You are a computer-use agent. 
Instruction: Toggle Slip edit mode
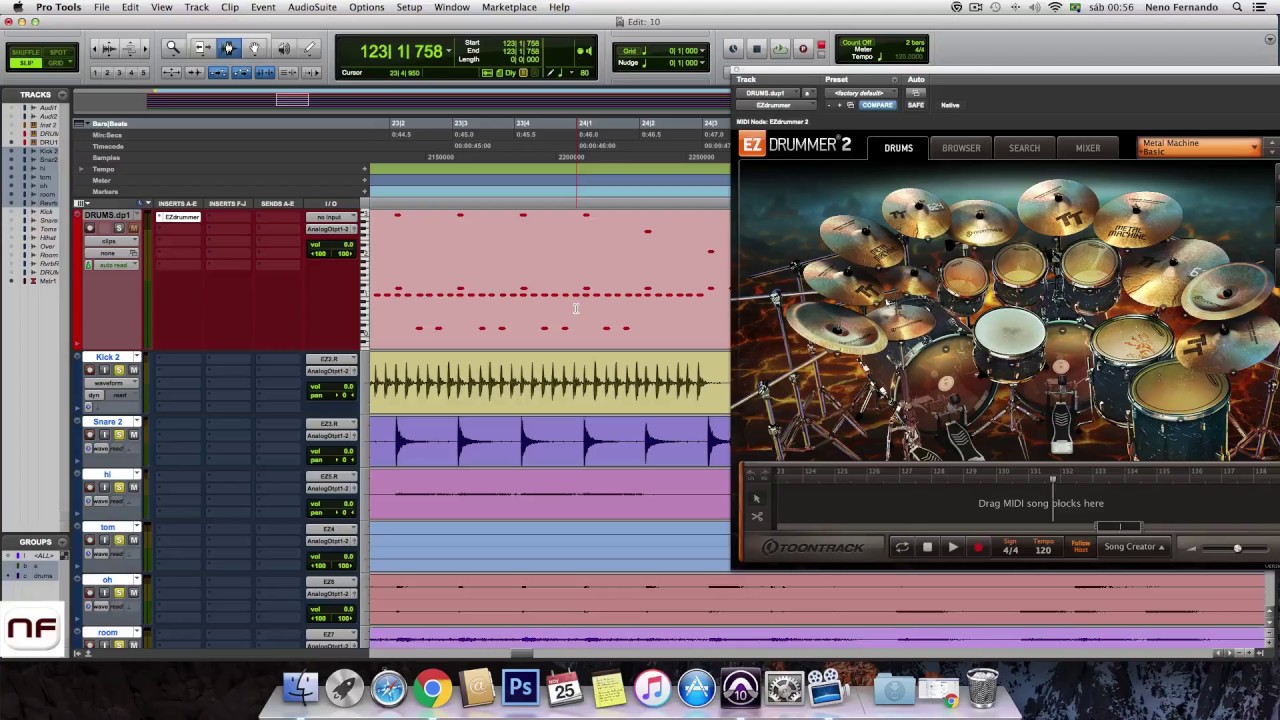tap(27, 63)
